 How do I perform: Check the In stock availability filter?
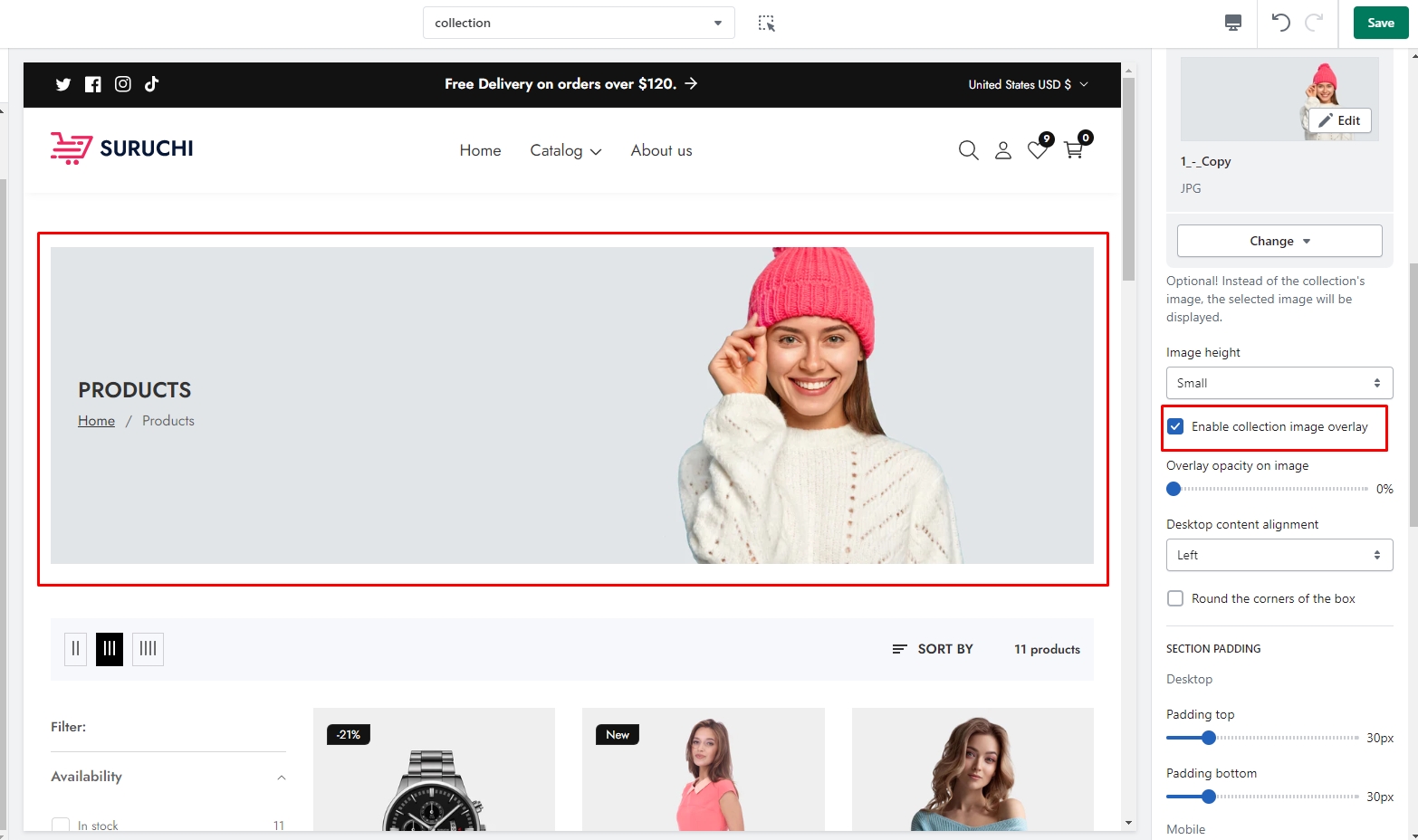61,826
